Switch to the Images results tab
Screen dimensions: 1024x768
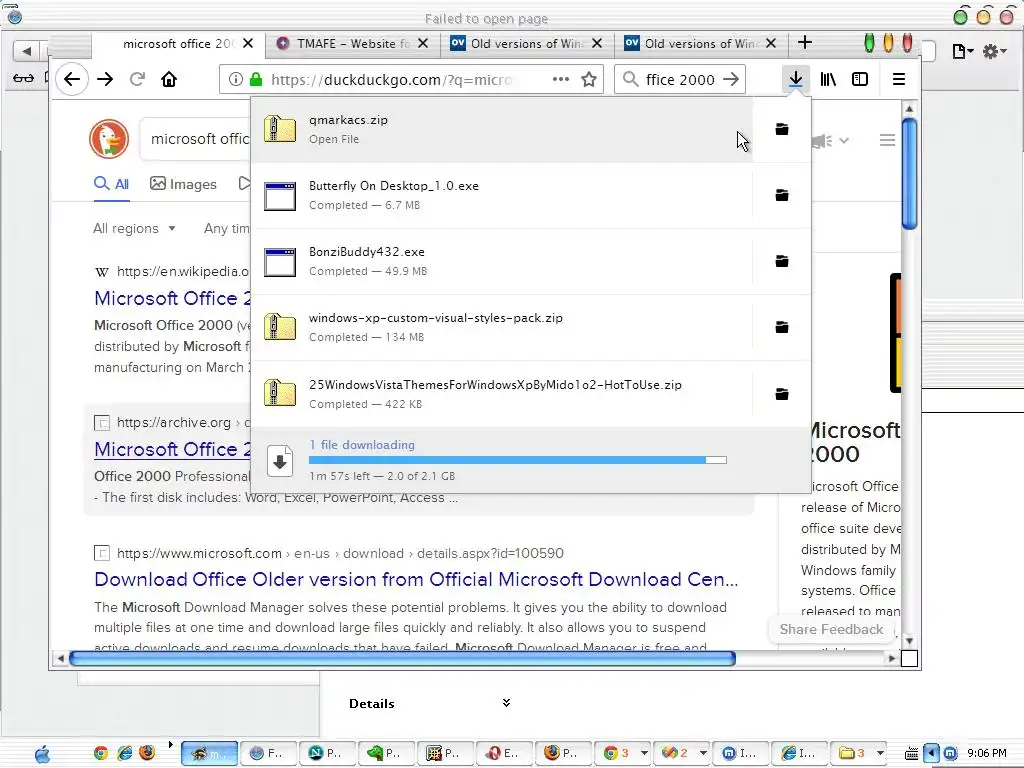click(x=184, y=184)
